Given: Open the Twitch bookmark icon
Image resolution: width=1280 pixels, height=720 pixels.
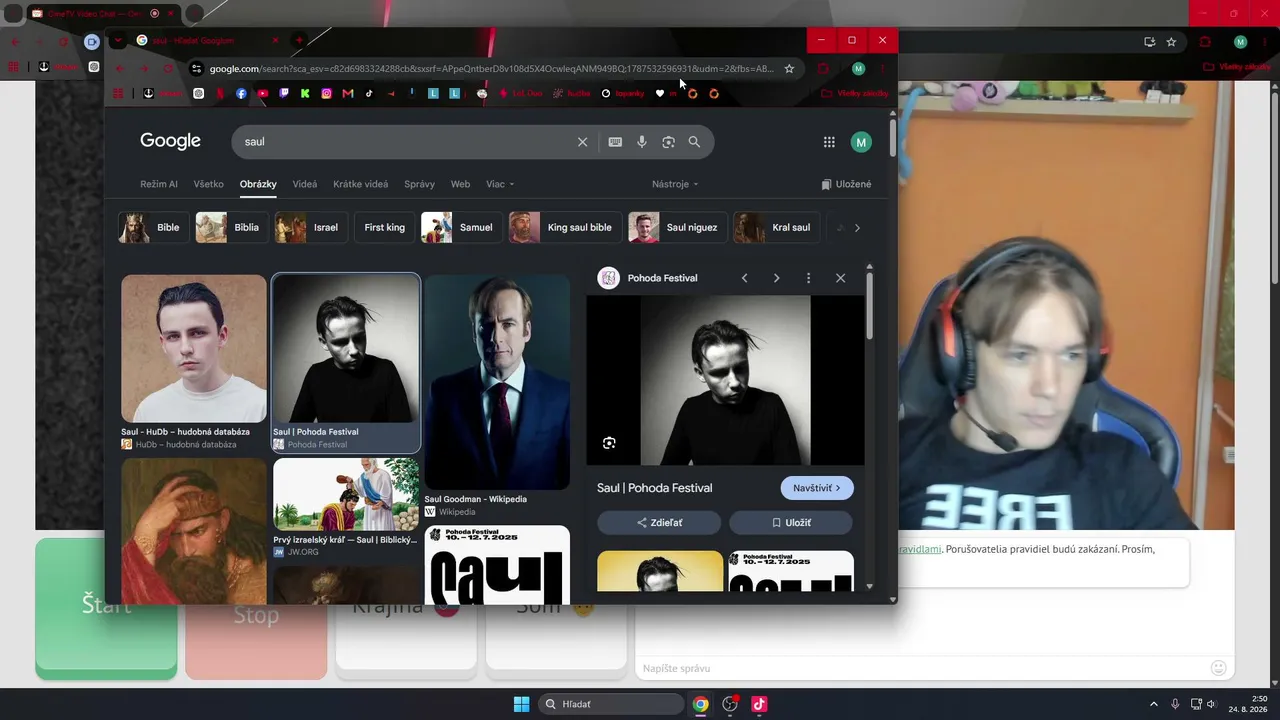Looking at the screenshot, I should point(284,94).
